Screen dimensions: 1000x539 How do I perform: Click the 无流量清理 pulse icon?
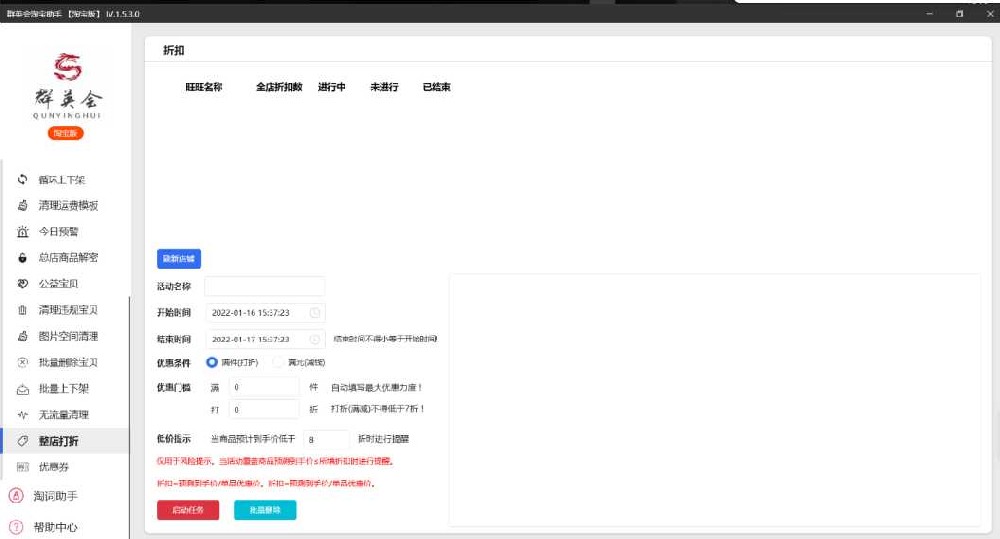tap(23, 415)
